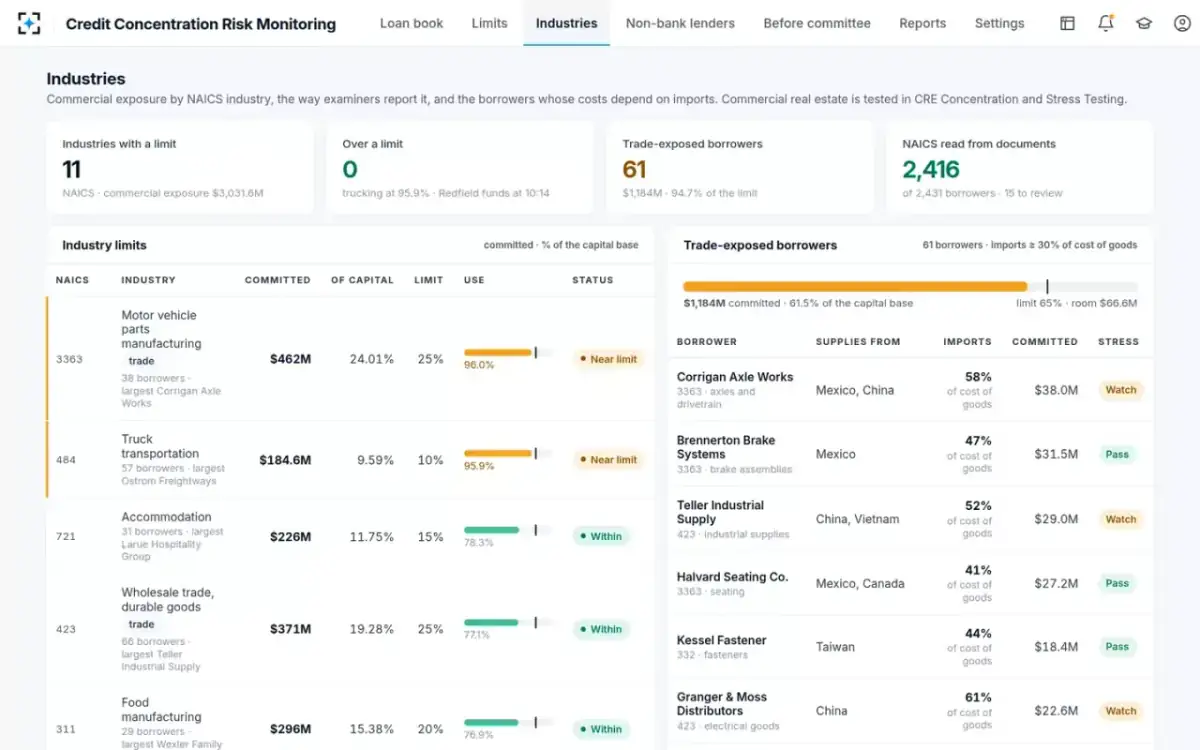The width and height of the screenshot is (1200, 750).
Task: Open the user account icon
Action: (1182, 23)
